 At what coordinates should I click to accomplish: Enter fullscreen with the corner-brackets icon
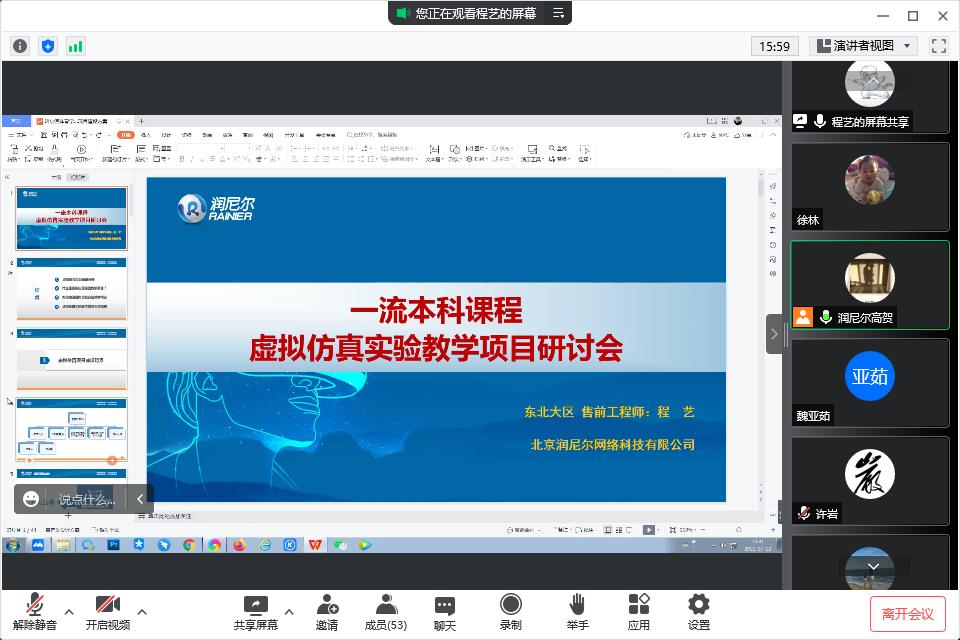[939, 46]
